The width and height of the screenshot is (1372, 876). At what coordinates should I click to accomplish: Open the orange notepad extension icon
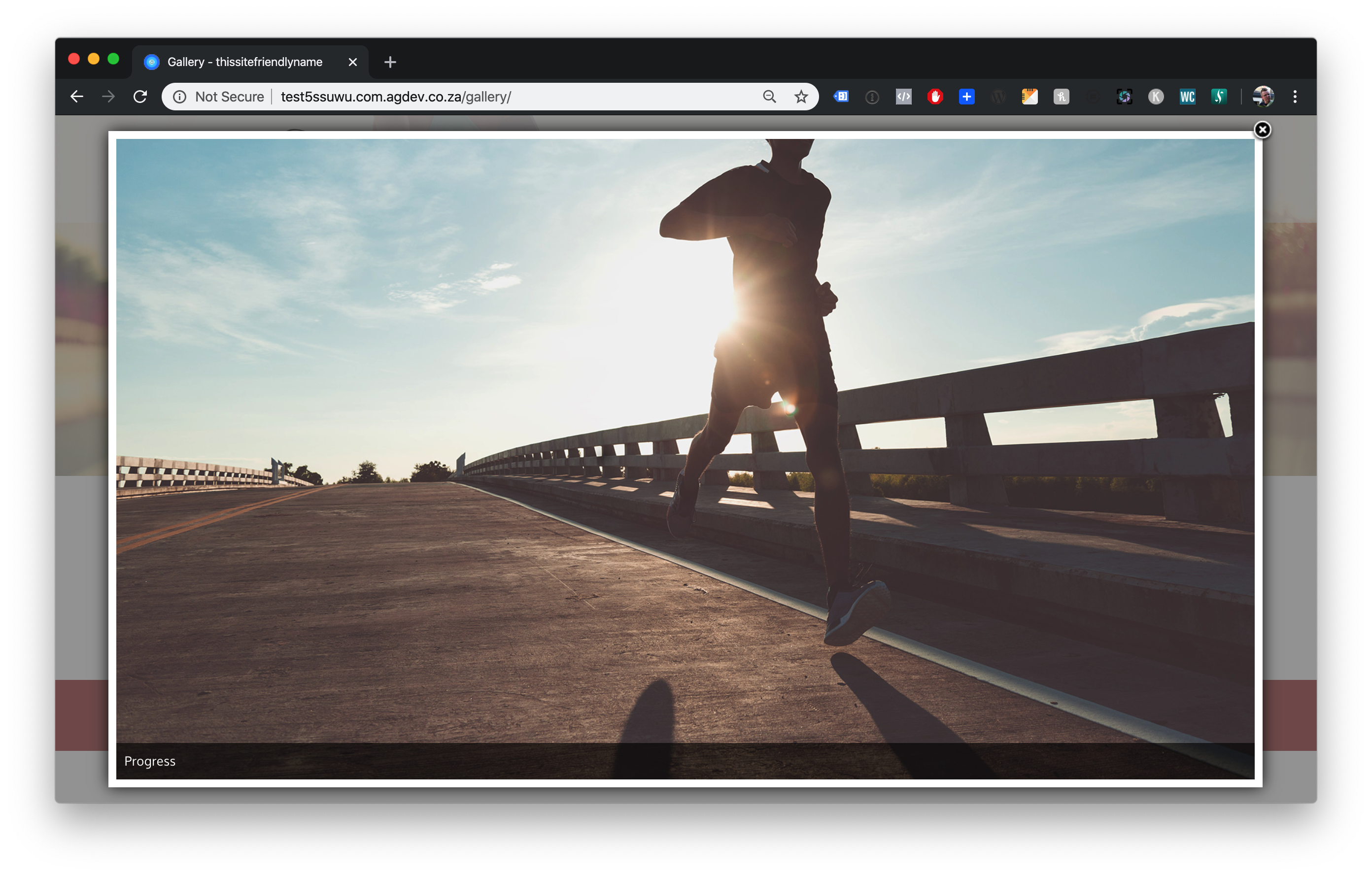click(x=1029, y=97)
